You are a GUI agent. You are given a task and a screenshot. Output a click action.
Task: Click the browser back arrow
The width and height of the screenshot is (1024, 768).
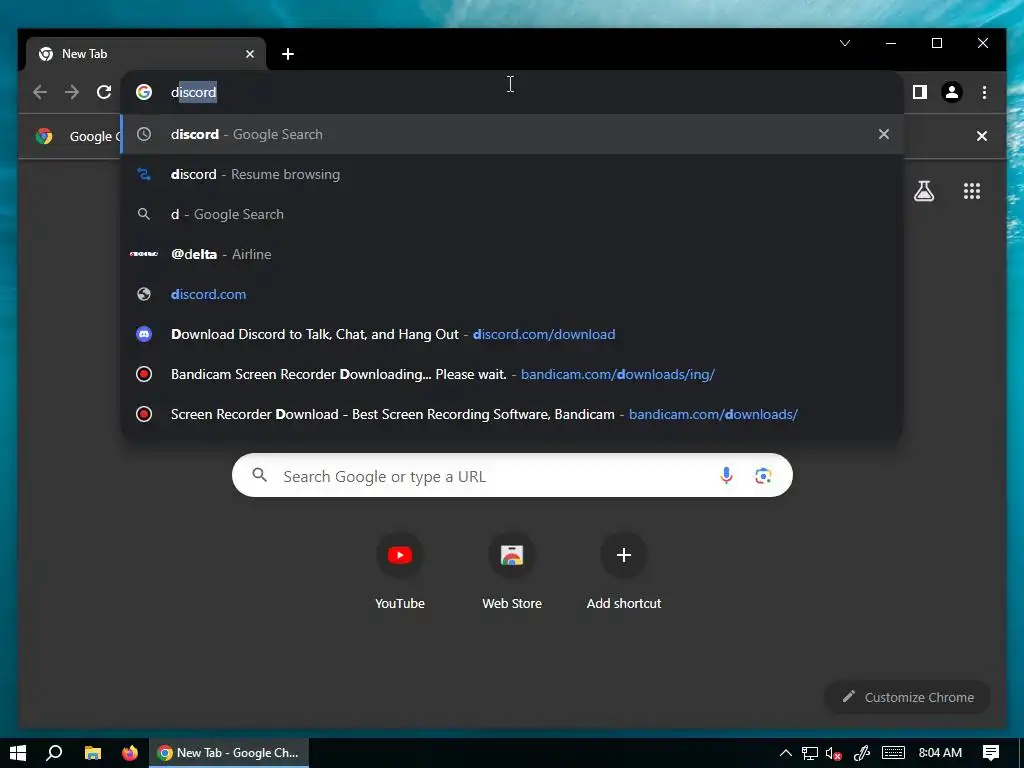(40, 92)
